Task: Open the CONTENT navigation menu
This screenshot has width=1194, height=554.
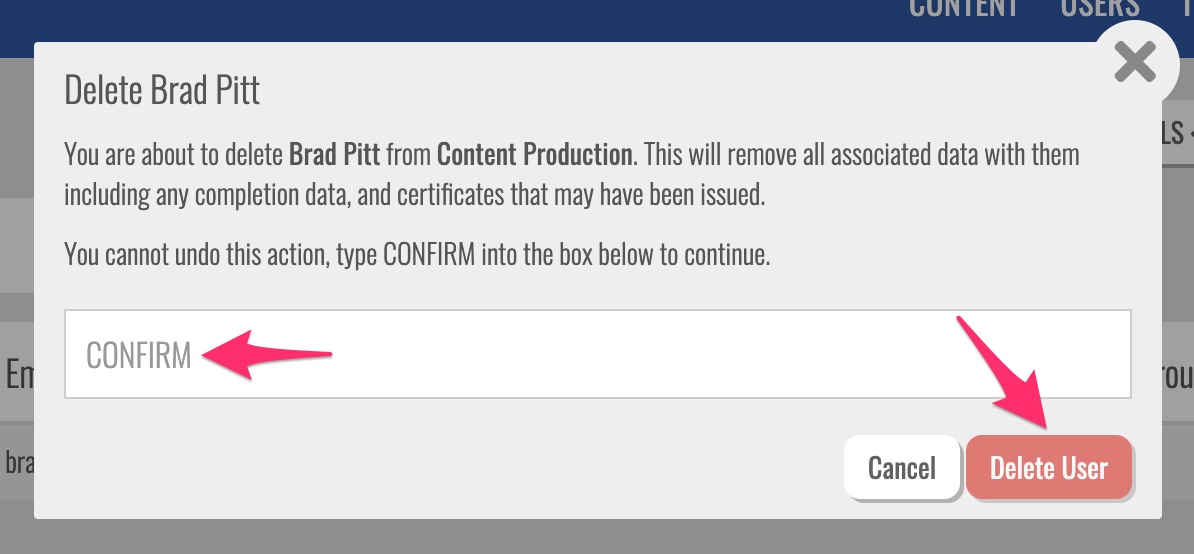Action: click(x=963, y=8)
